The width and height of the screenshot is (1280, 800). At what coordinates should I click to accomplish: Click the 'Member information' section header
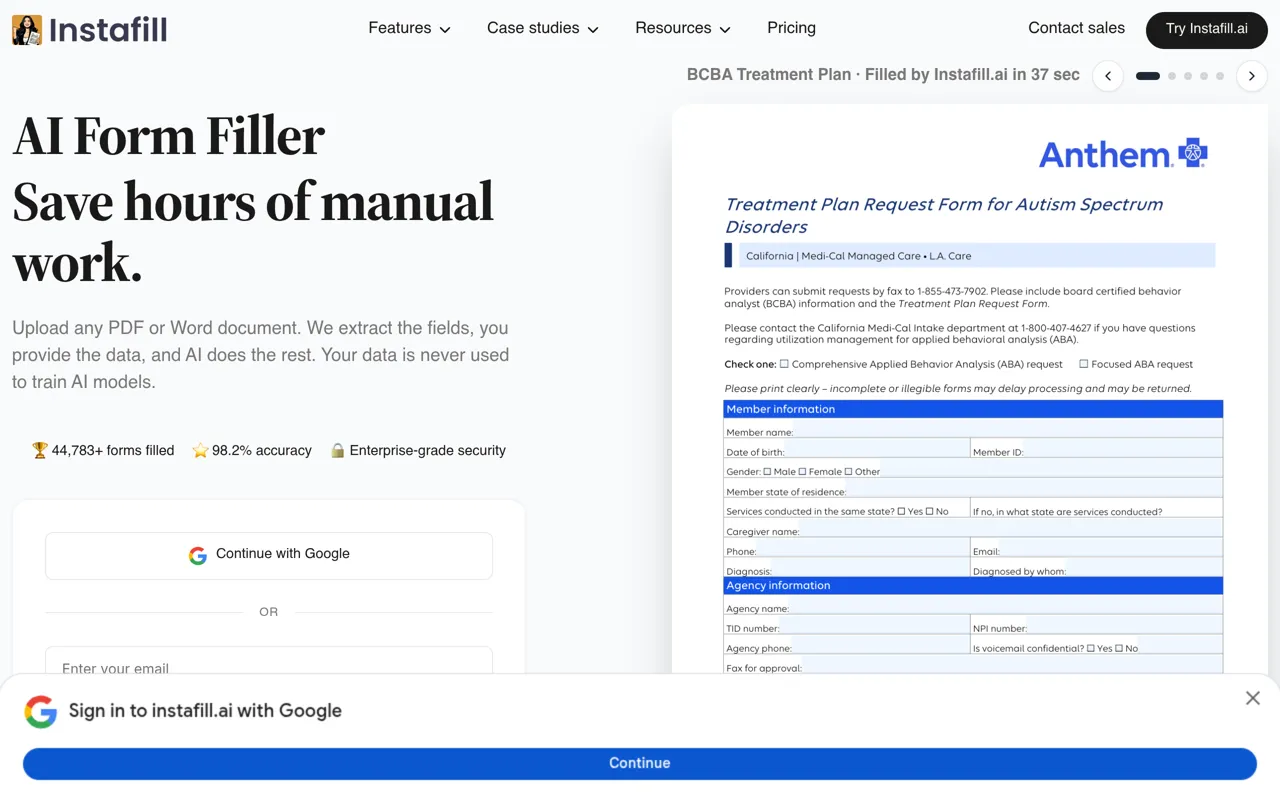click(x=973, y=409)
